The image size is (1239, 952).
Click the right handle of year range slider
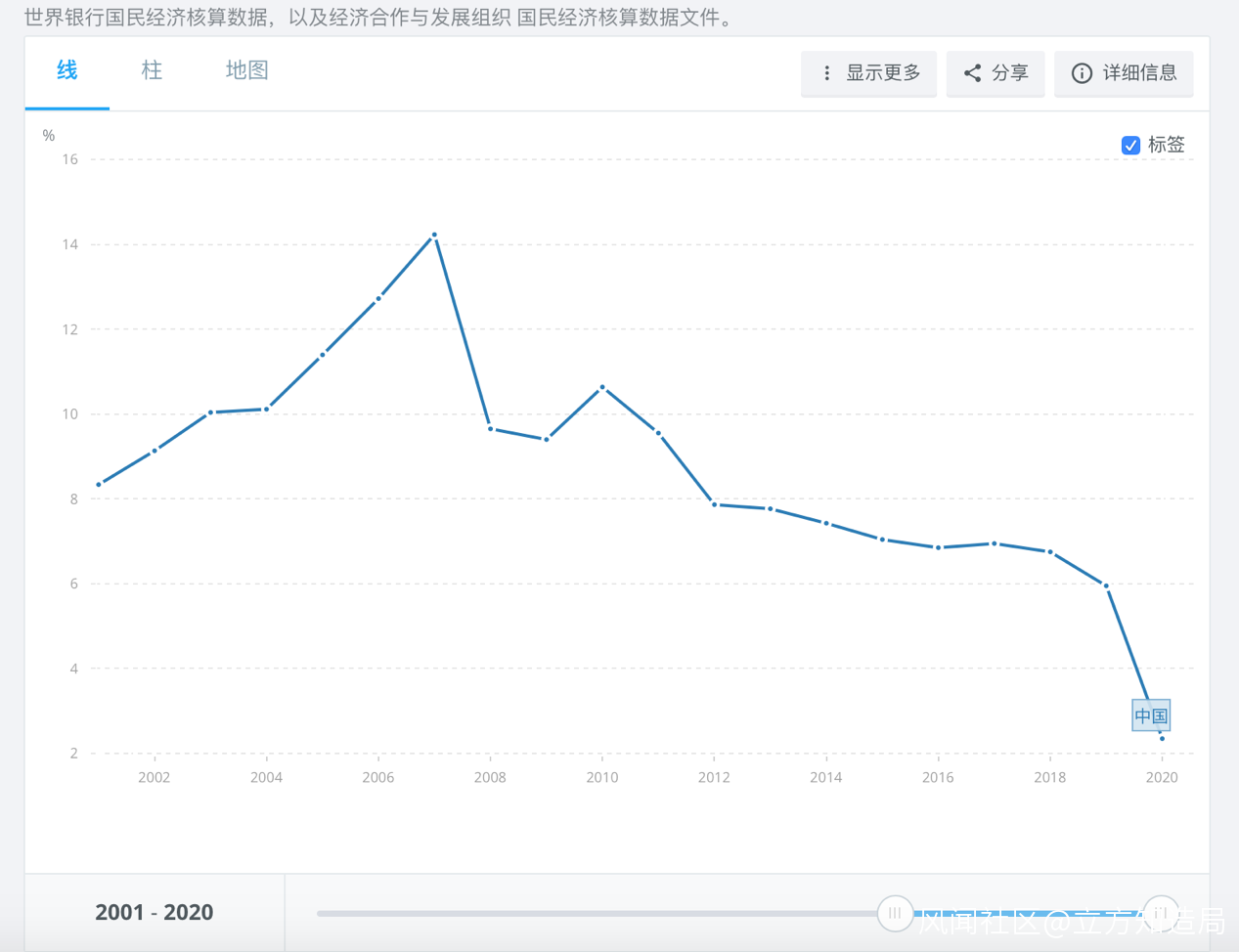pos(1161,913)
